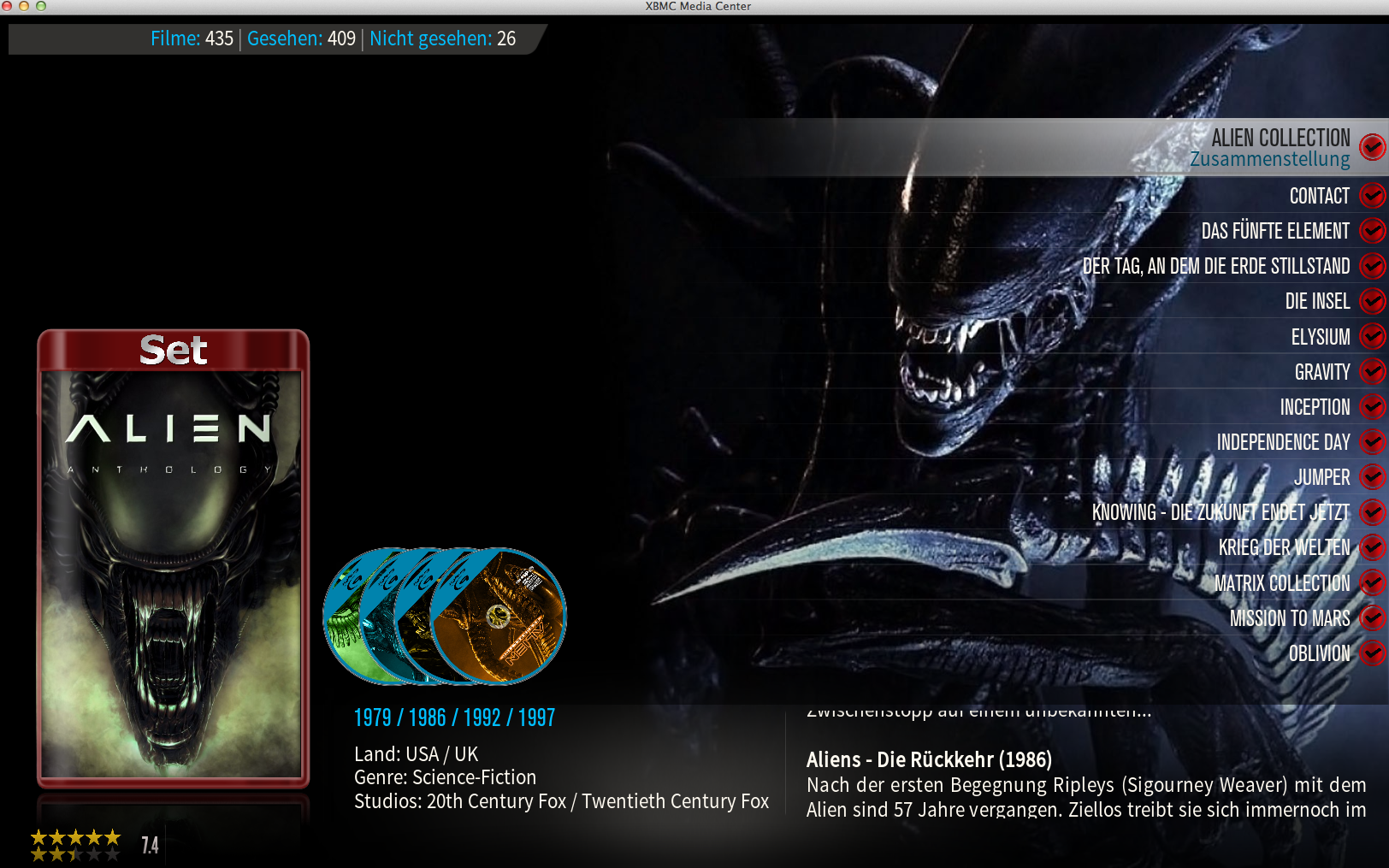1389x868 pixels.
Task: Click watched checkmark beside Die Insel
Action: tap(1372, 301)
